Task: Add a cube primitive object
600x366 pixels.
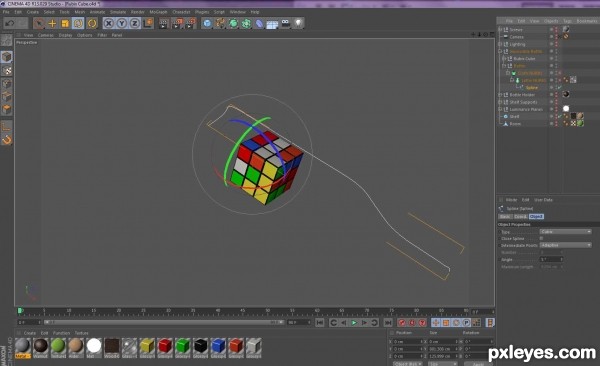Action: [x=207, y=23]
